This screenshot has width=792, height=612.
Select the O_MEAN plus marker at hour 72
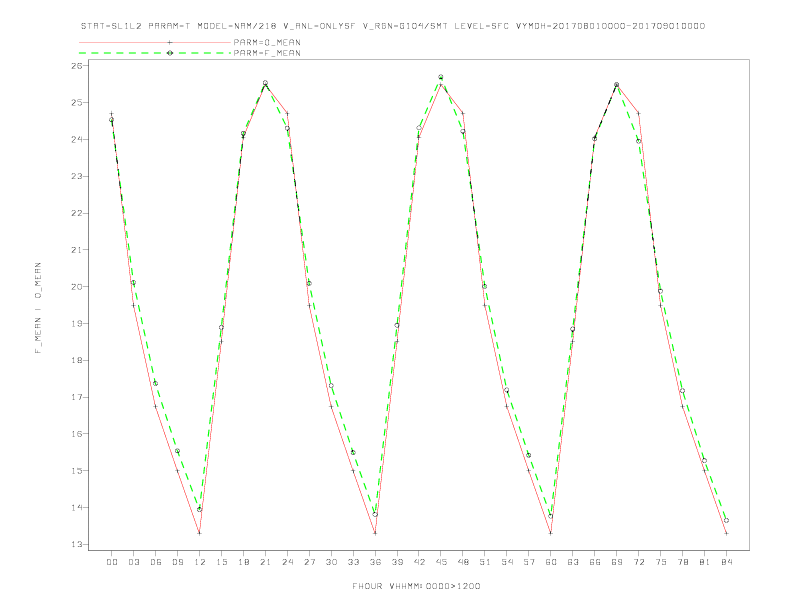638,113
